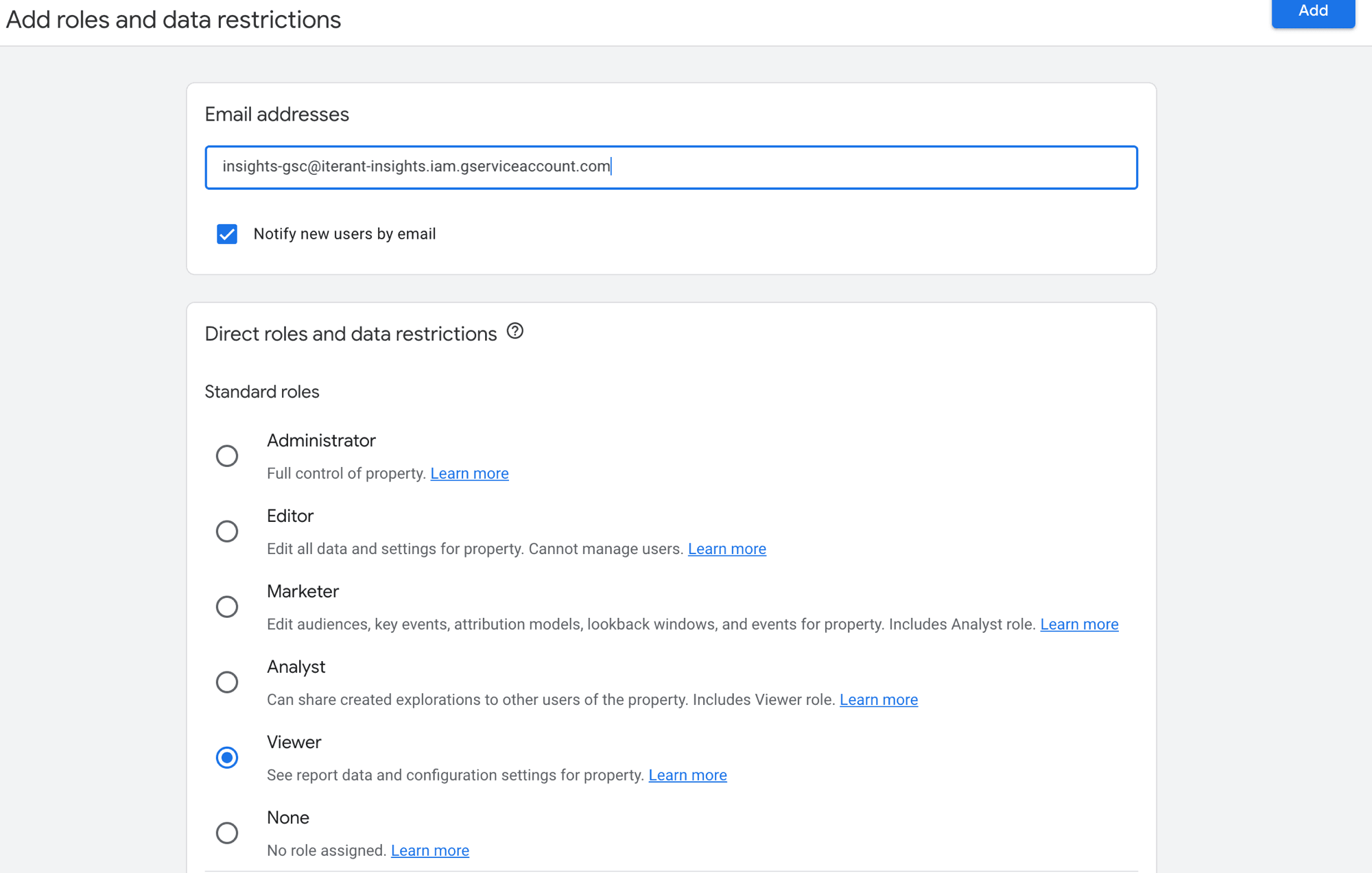The image size is (1372, 873).
Task: Choose None to assign no role
Action: [x=226, y=833]
